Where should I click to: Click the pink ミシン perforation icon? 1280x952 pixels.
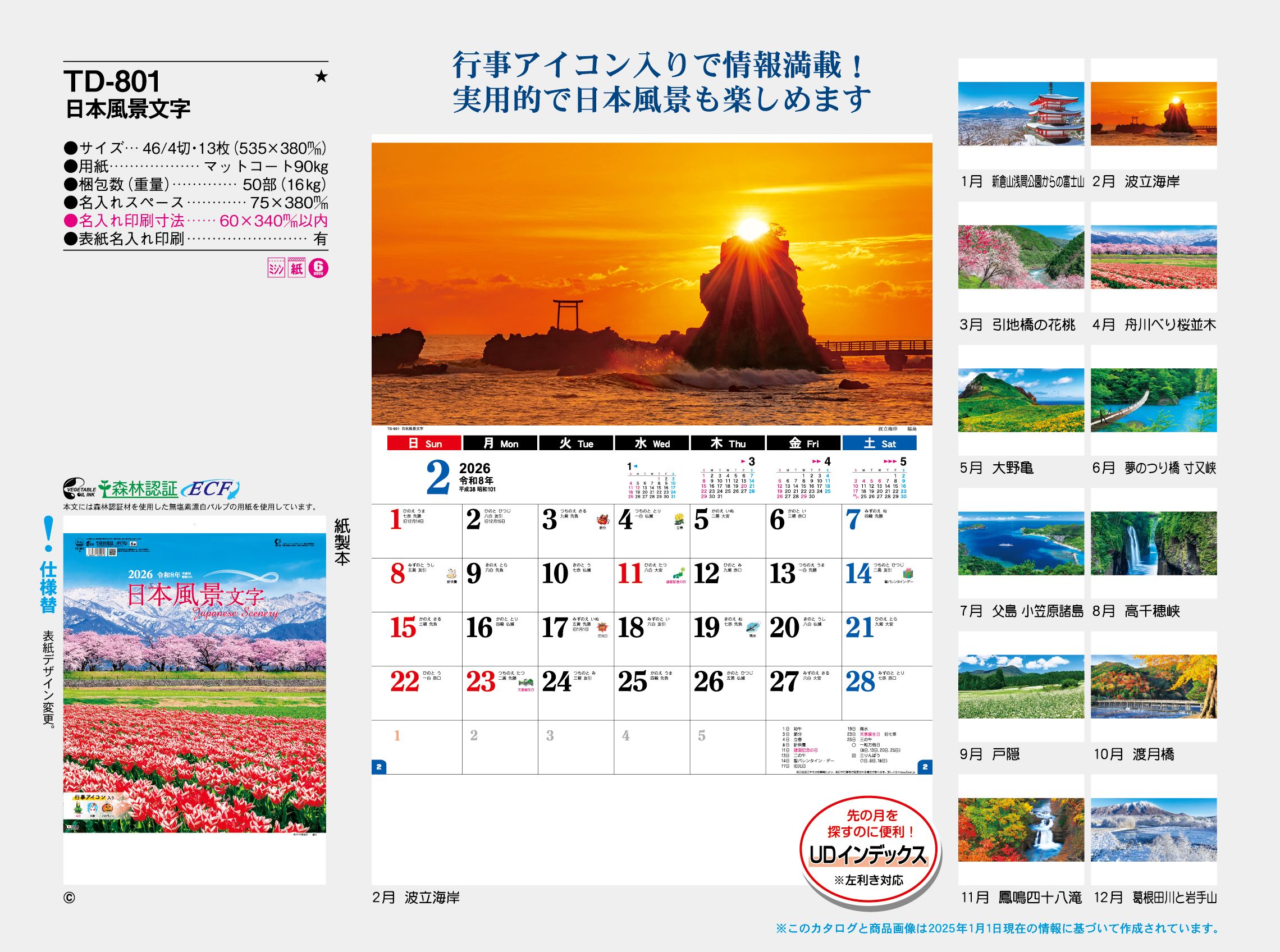click(x=276, y=268)
